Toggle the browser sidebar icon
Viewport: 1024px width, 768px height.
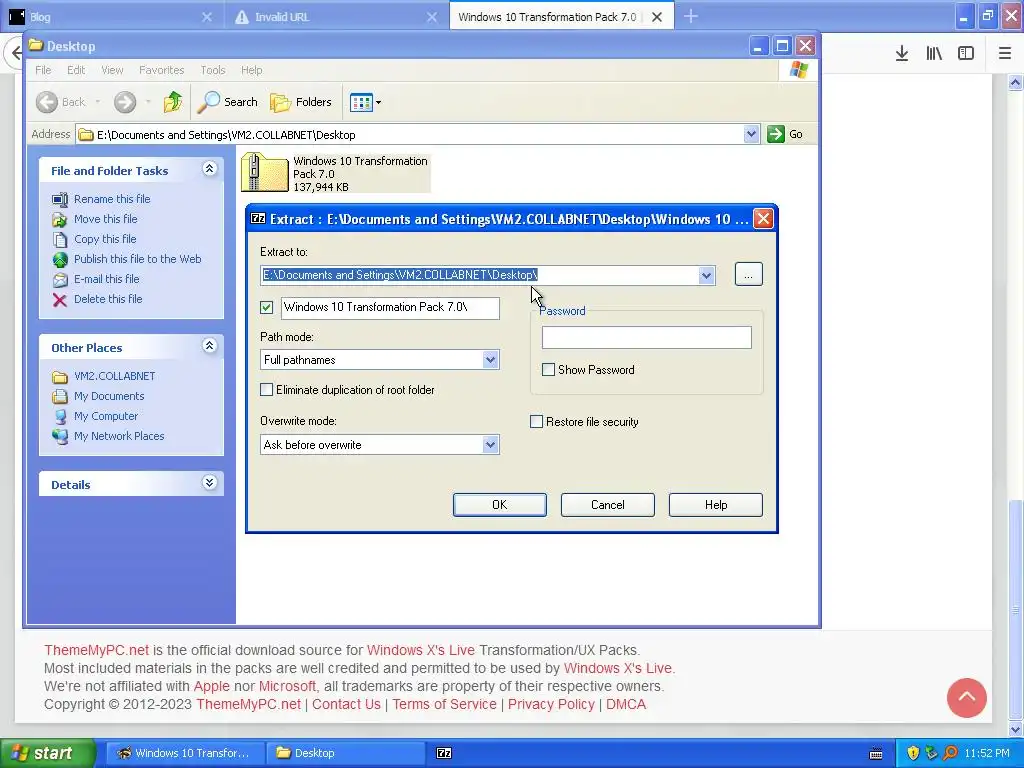[966, 54]
